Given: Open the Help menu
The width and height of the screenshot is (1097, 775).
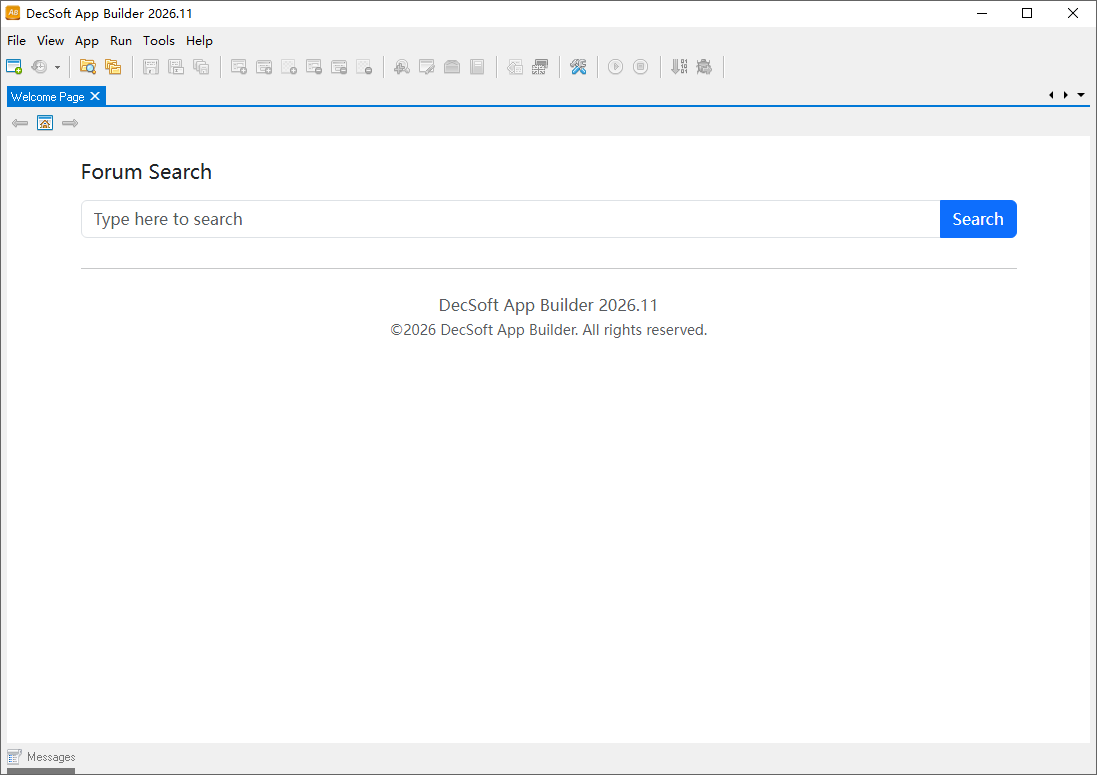Looking at the screenshot, I should point(199,41).
